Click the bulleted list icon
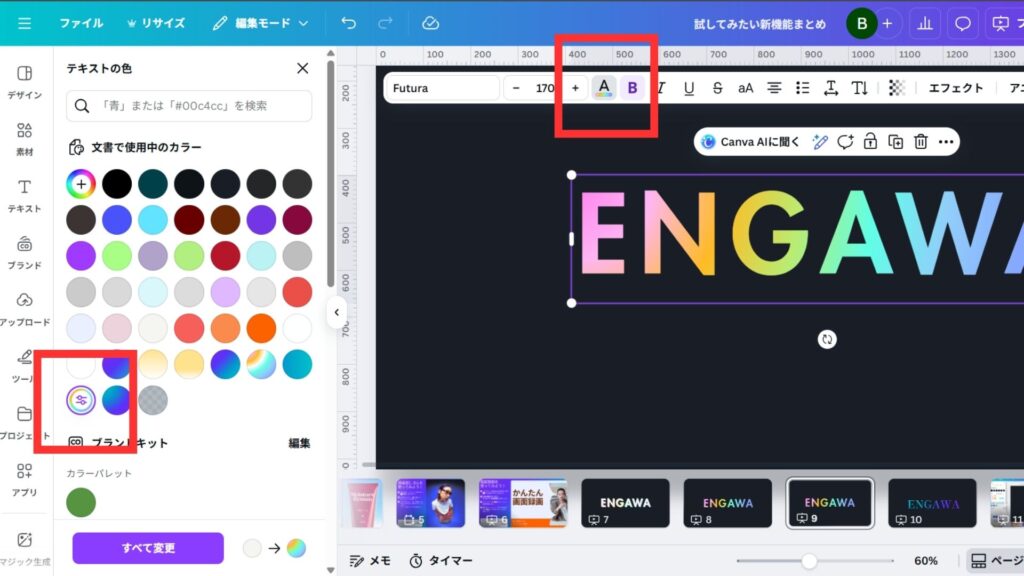 point(802,88)
